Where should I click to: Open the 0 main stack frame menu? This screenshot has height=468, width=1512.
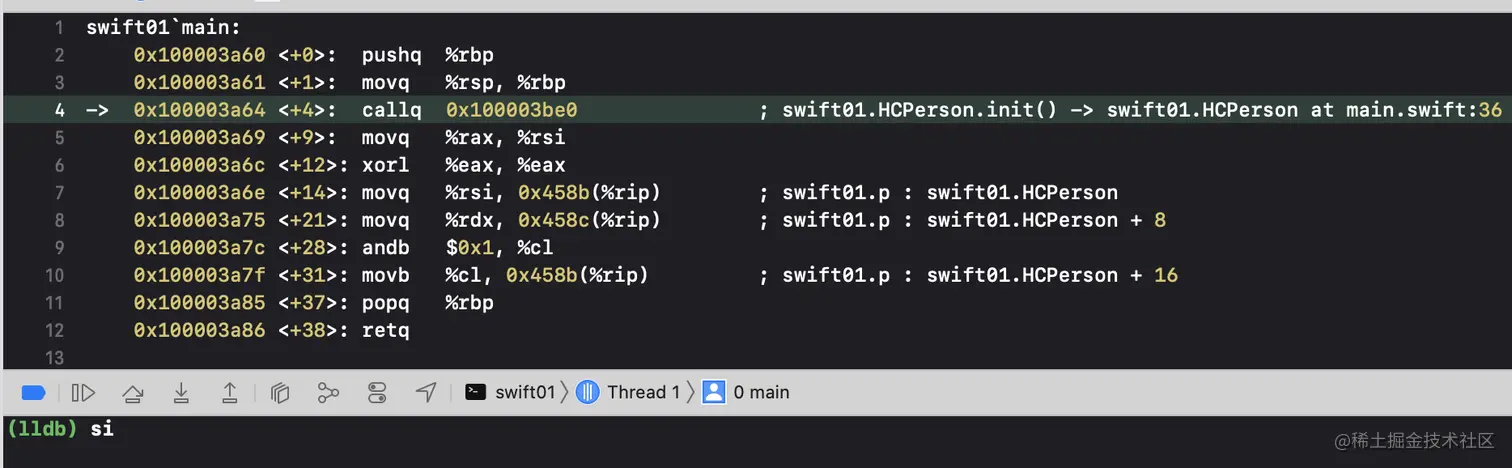(x=761, y=392)
